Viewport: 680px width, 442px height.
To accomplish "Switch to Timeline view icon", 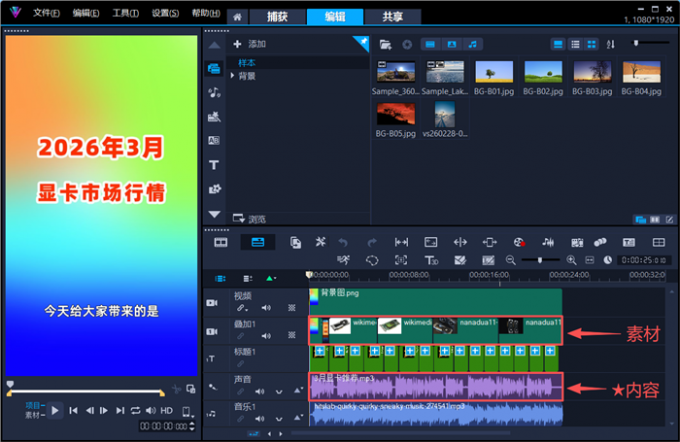I will 258,242.
